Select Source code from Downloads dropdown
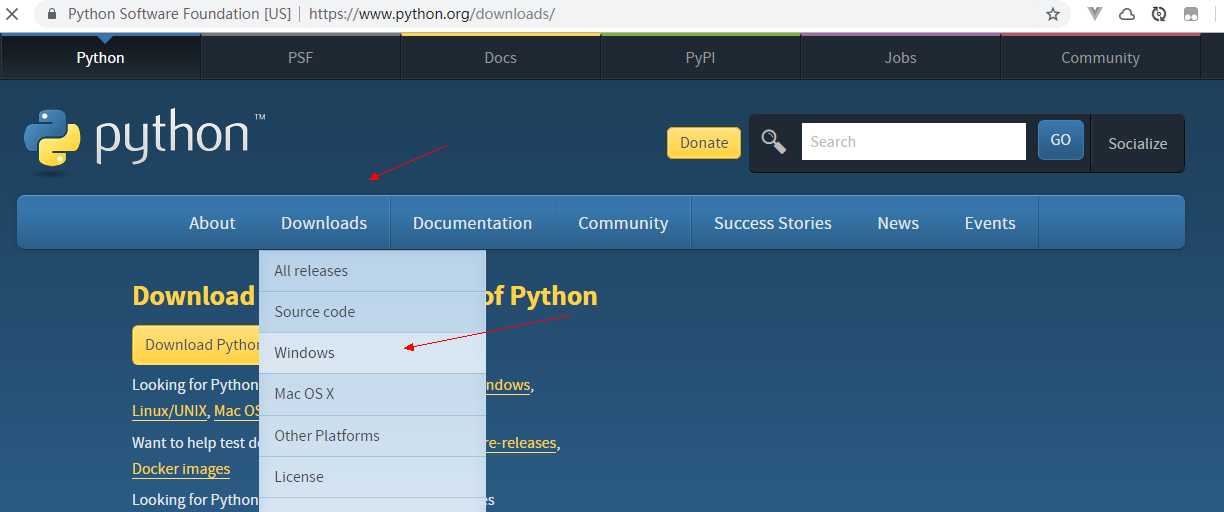This screenshot has height=512, width=1224. coord(372,311)
